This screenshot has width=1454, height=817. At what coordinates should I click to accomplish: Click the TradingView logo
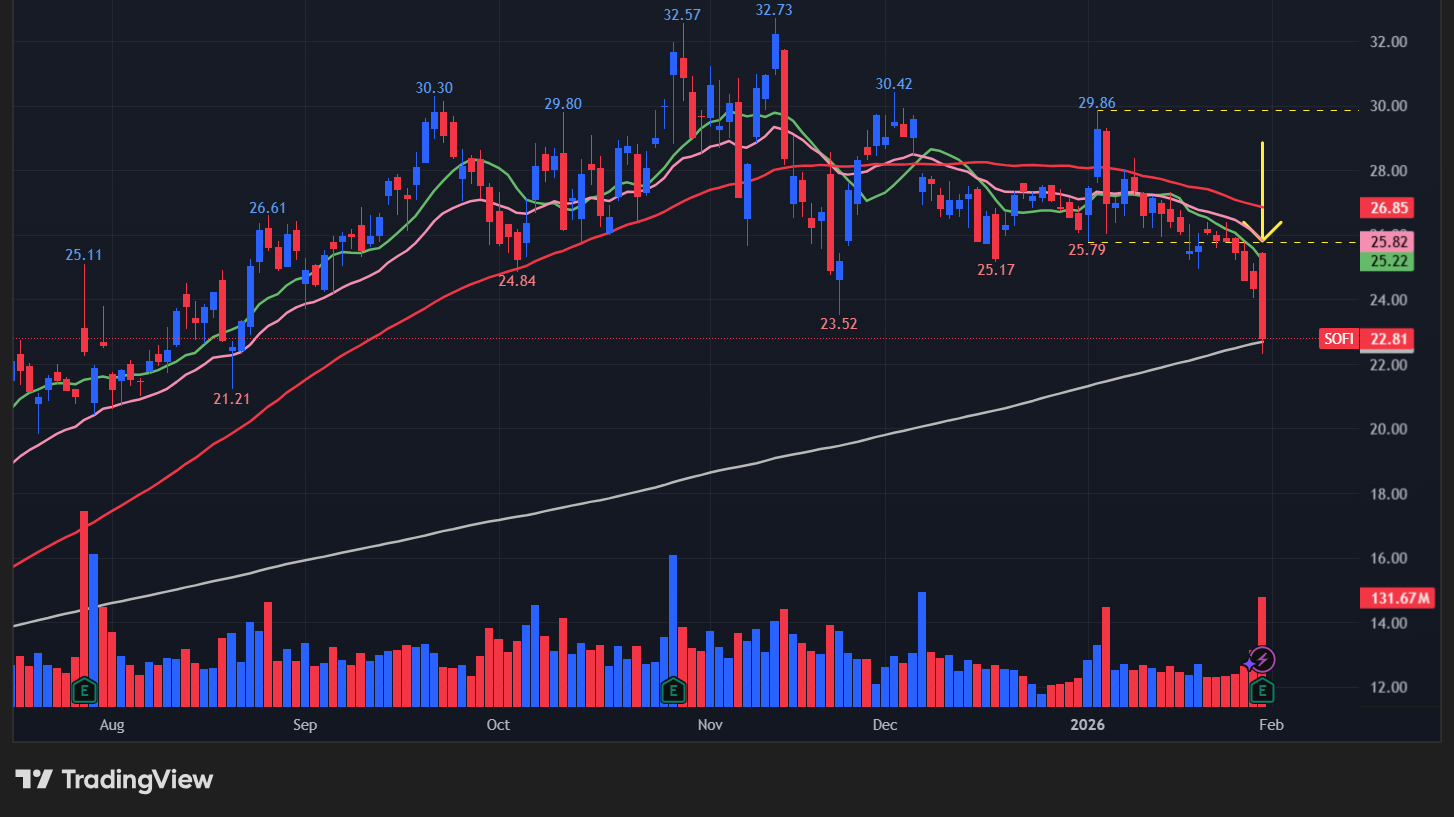[115, 779]
